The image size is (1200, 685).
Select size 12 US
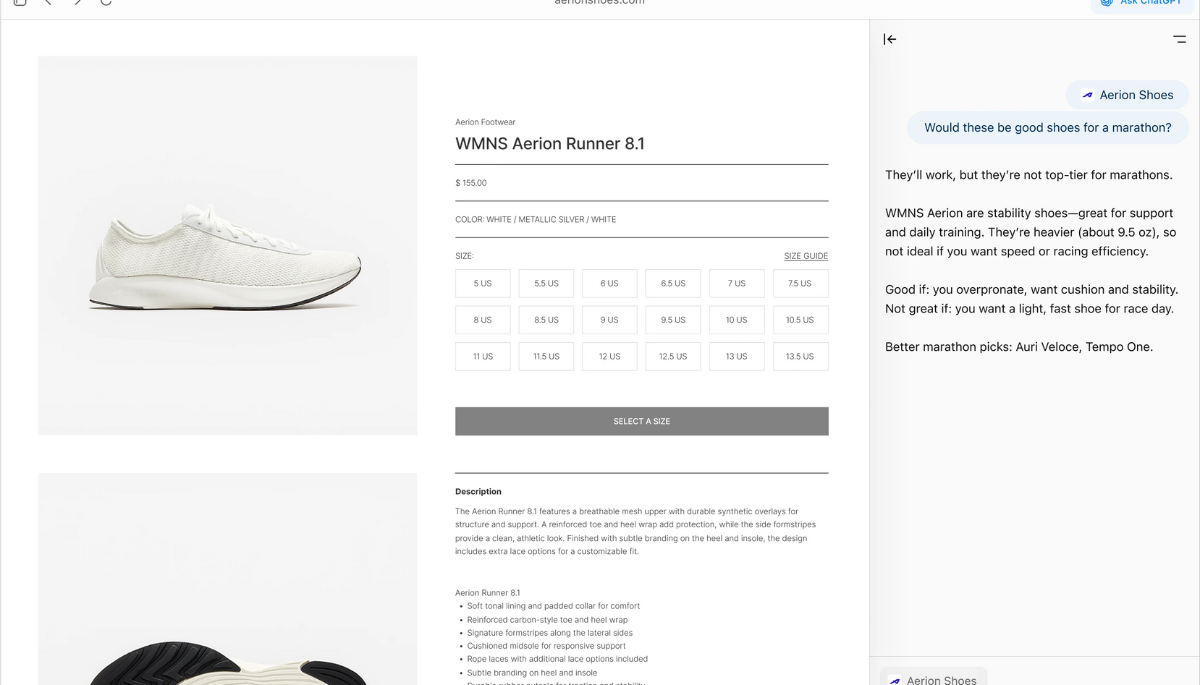(x=609, y=356)
